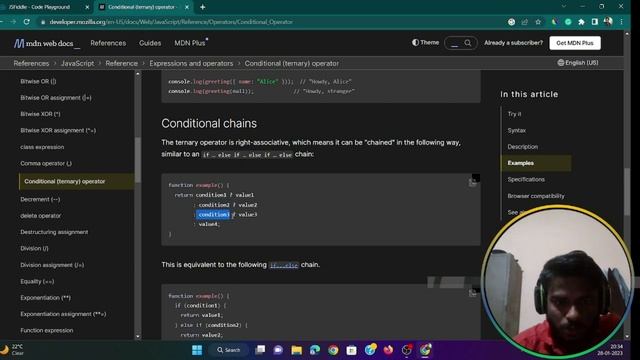Click Conditional (ternary) operator breadcrumb
Image resolution: width=640 pixels, height=360 pixels.
point(291,63)
